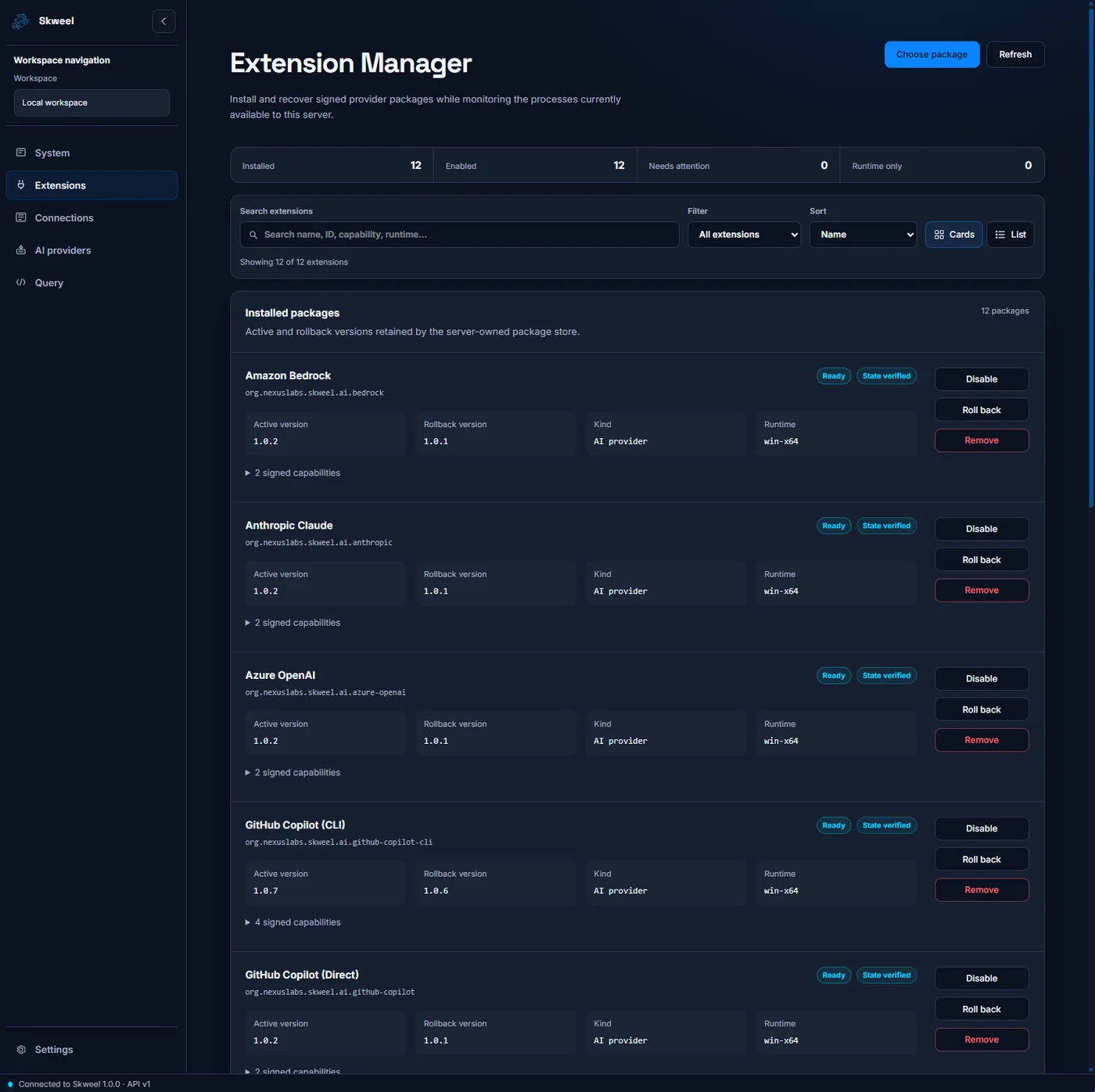Open the Extensions page

click(x=92, y=185)
